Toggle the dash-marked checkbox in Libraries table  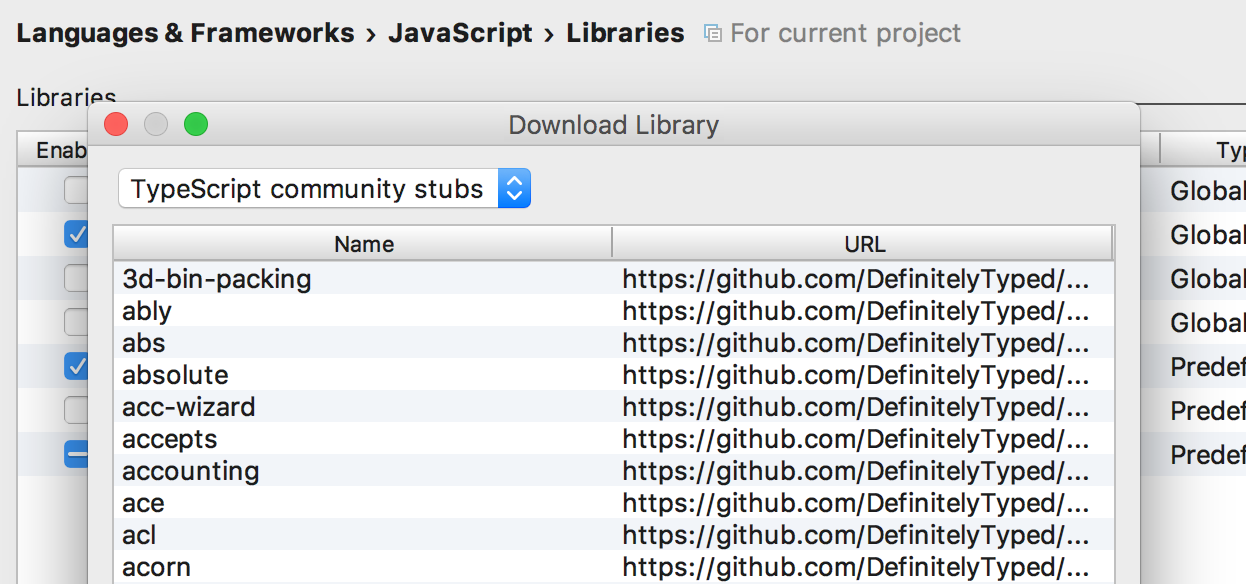click(x=76, y=454)
